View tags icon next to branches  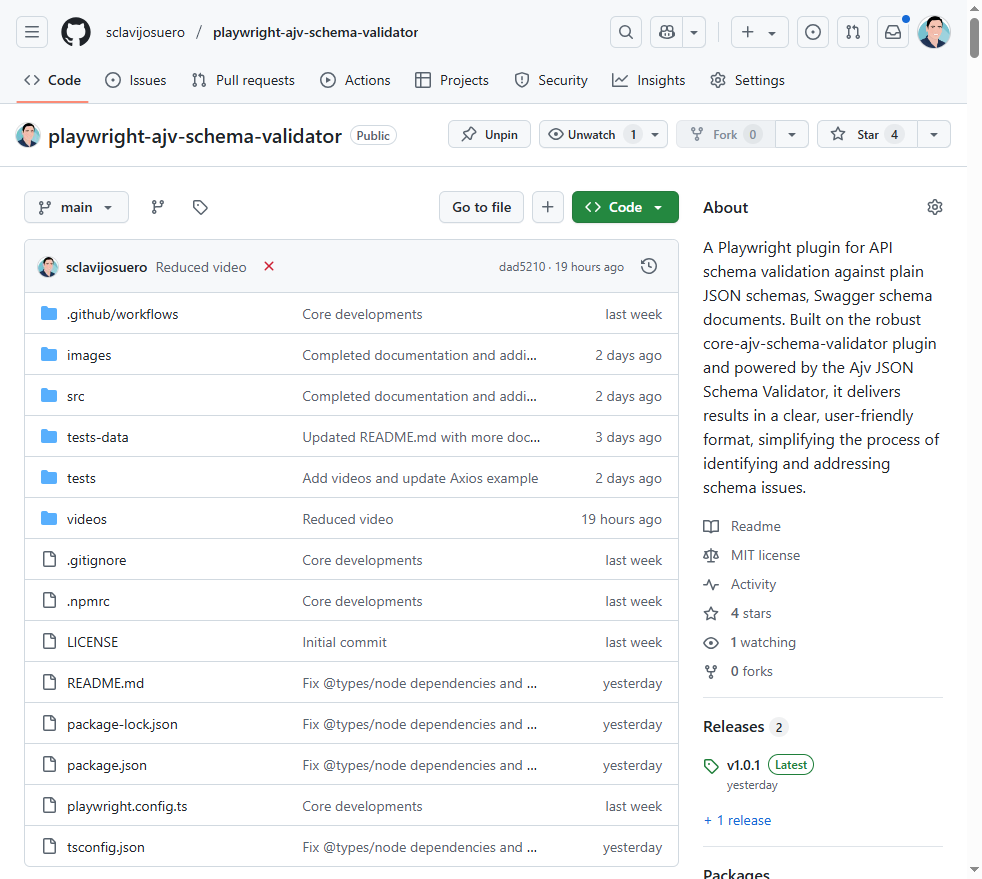click(200, 207)
